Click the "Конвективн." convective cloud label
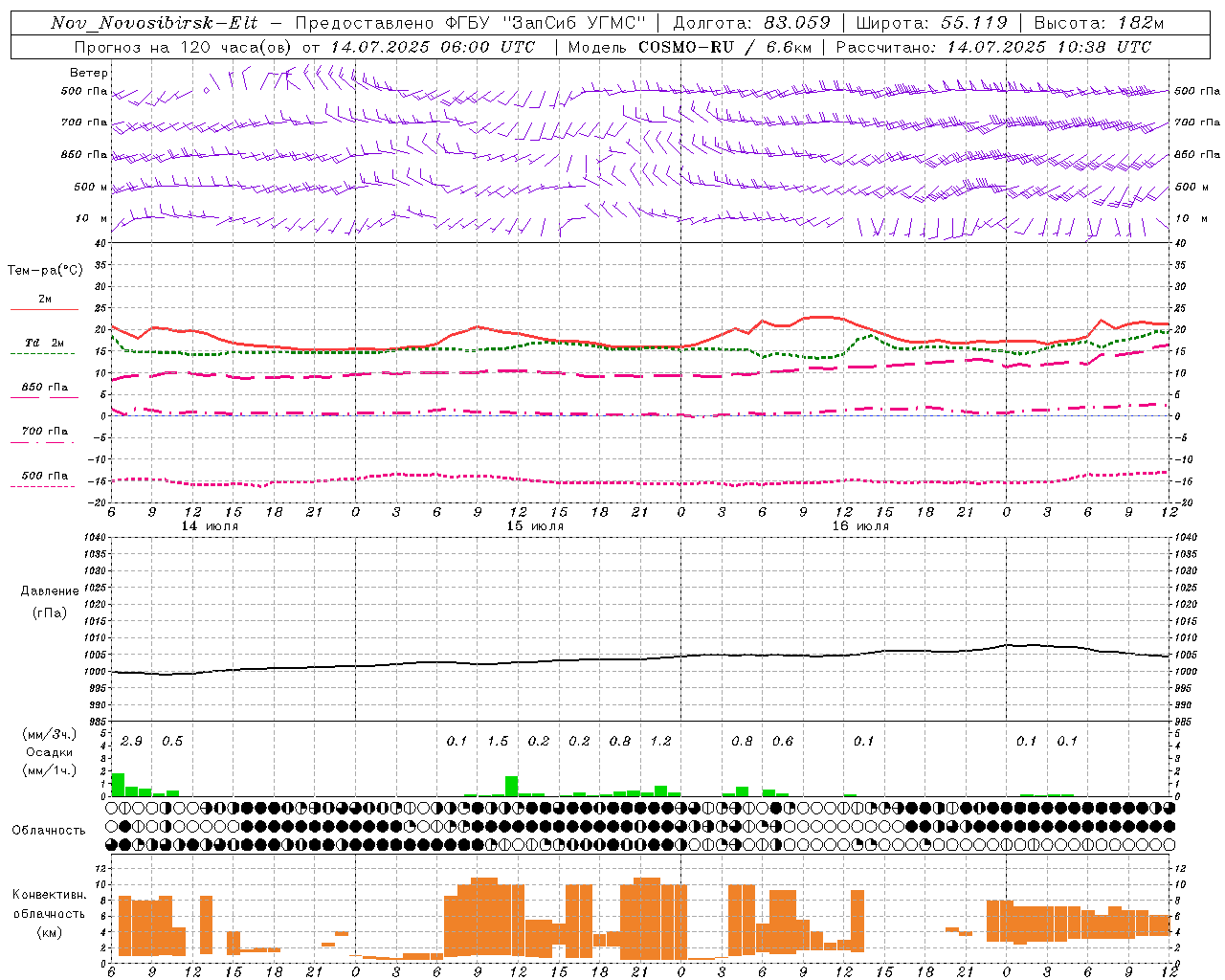 (50, 895)
